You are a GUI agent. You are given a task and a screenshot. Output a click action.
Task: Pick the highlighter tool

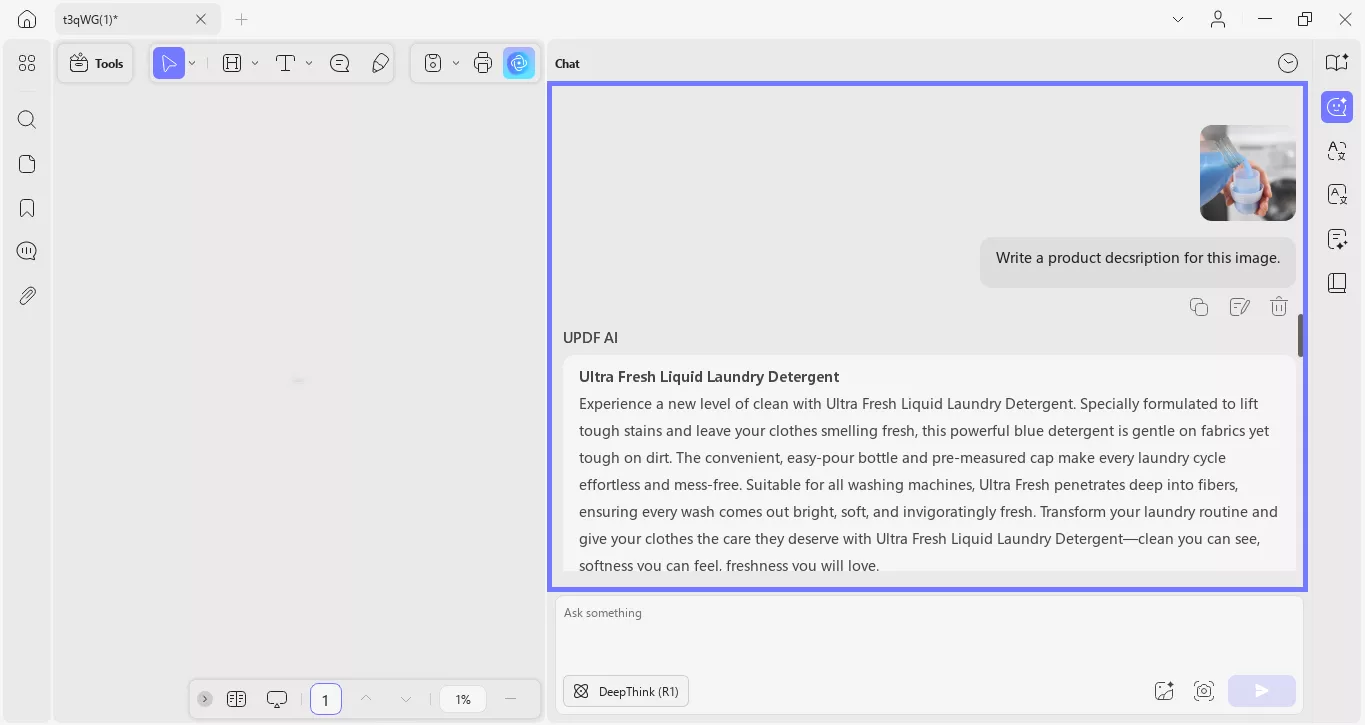click(380, 62)
